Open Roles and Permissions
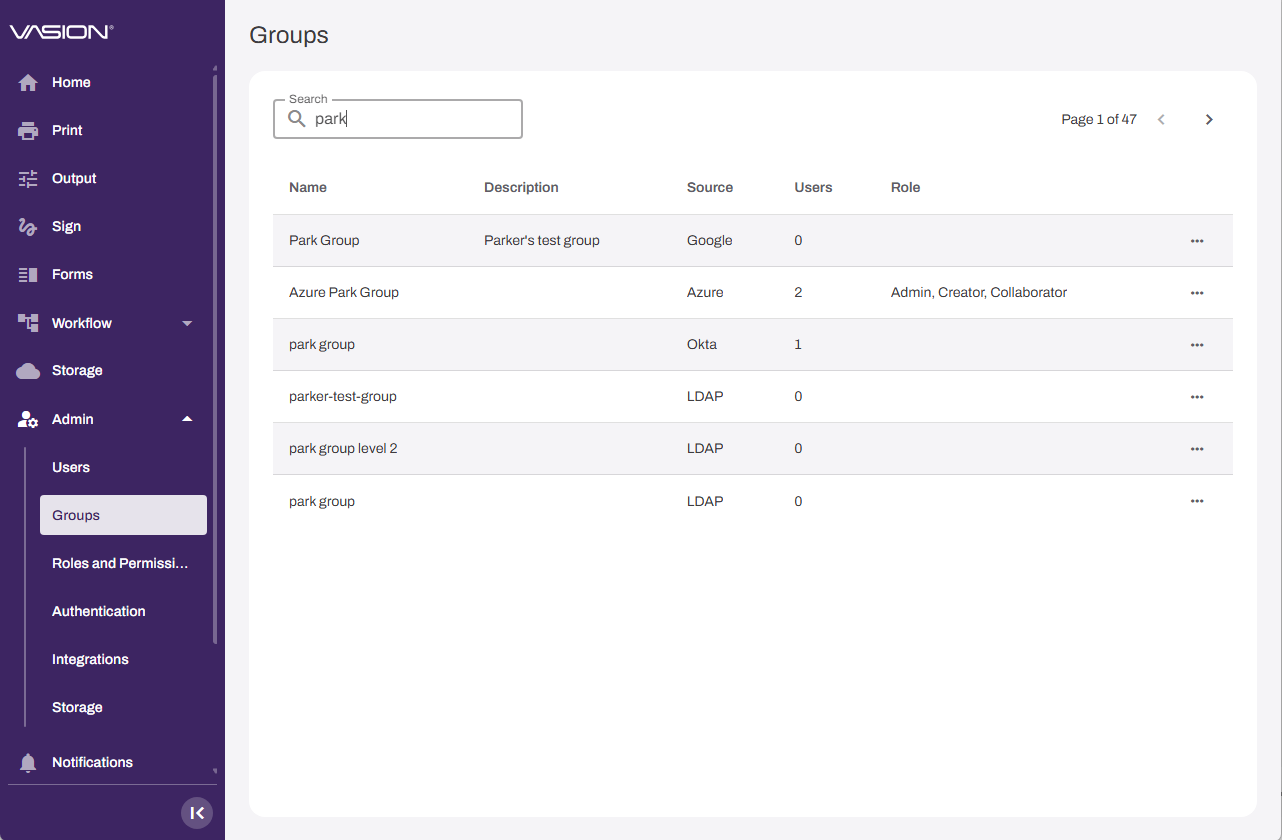The image size is (1282, 840). 120,564
